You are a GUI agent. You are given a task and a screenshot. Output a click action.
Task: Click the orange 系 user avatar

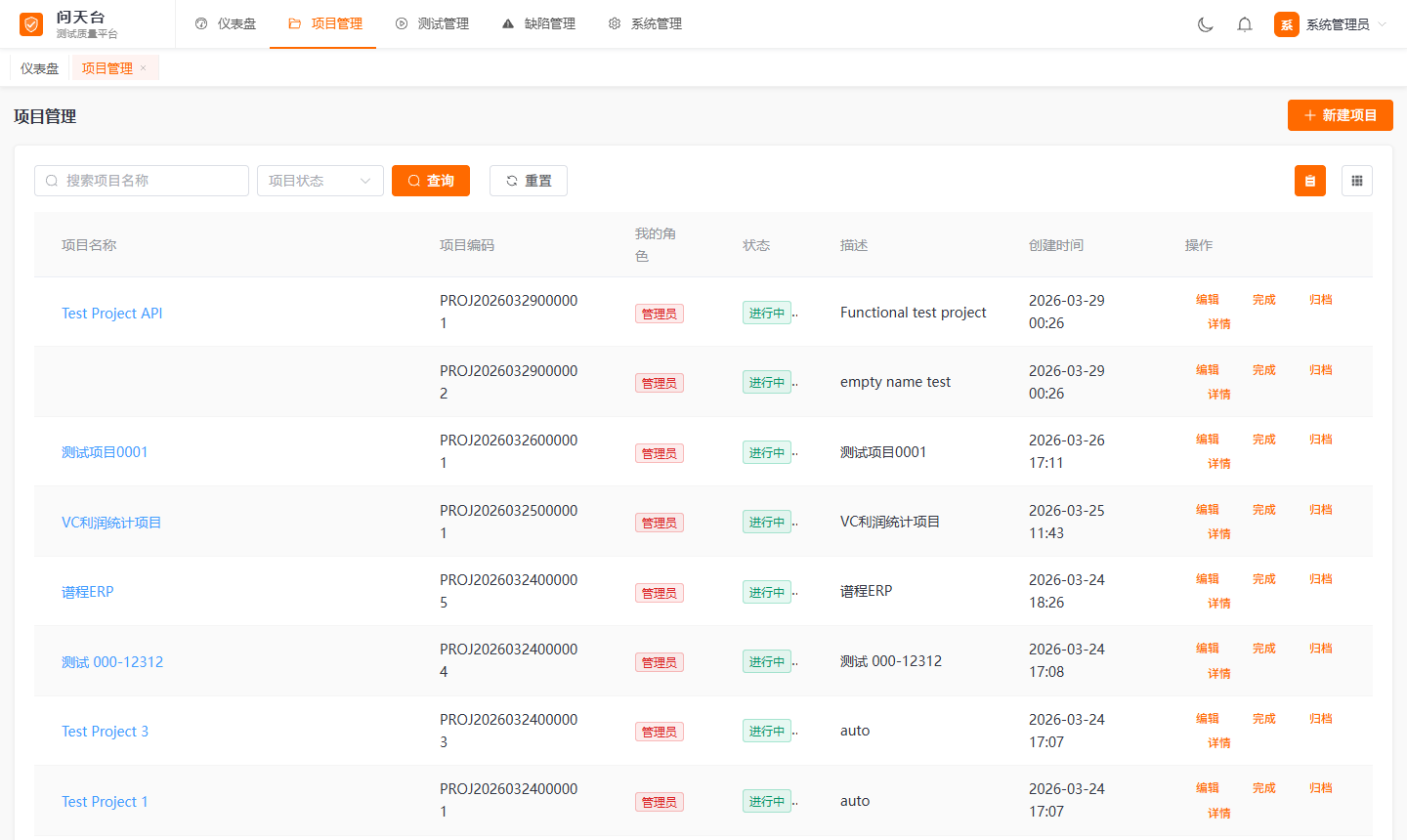click(x=1287, y=24)
